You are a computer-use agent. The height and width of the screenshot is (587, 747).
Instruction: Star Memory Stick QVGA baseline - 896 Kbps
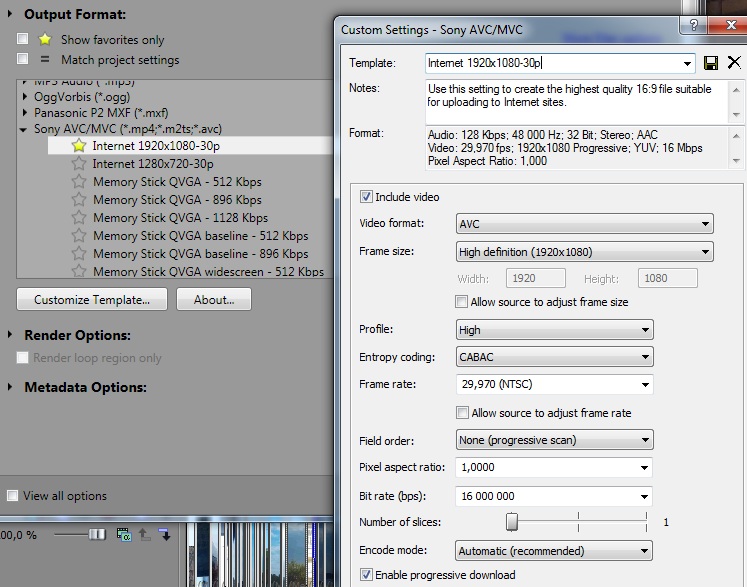point(79,253)
